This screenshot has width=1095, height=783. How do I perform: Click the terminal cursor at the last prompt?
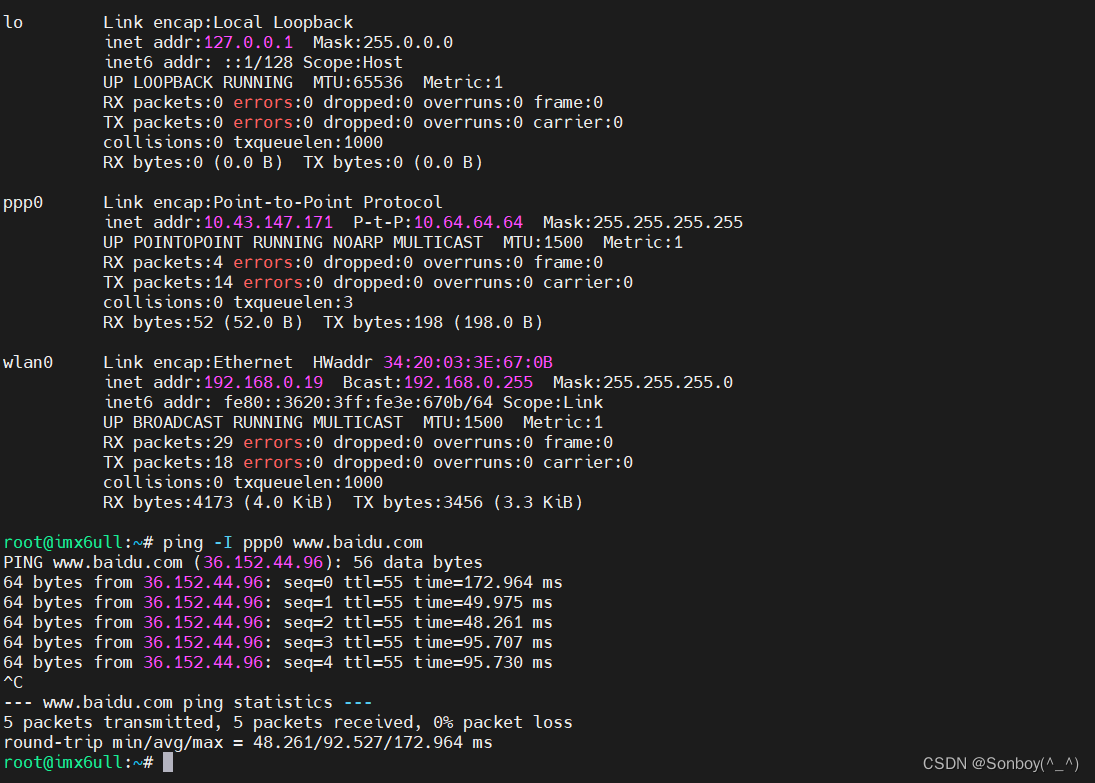pos(168,763)
